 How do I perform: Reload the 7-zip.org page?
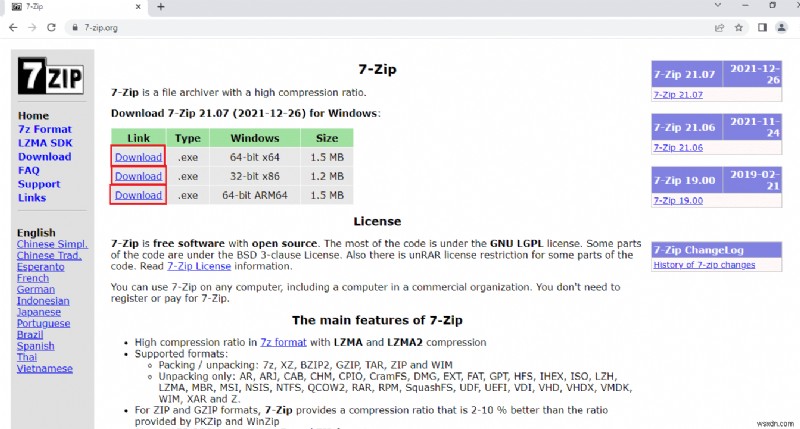coord(51,28)
